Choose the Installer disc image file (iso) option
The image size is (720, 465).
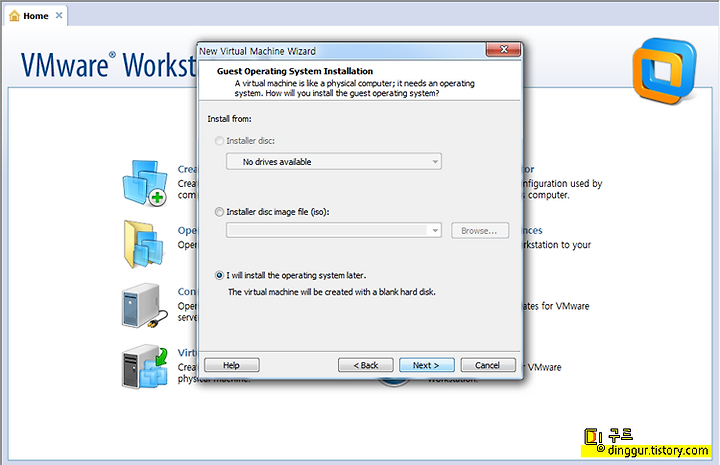point(219,212)
